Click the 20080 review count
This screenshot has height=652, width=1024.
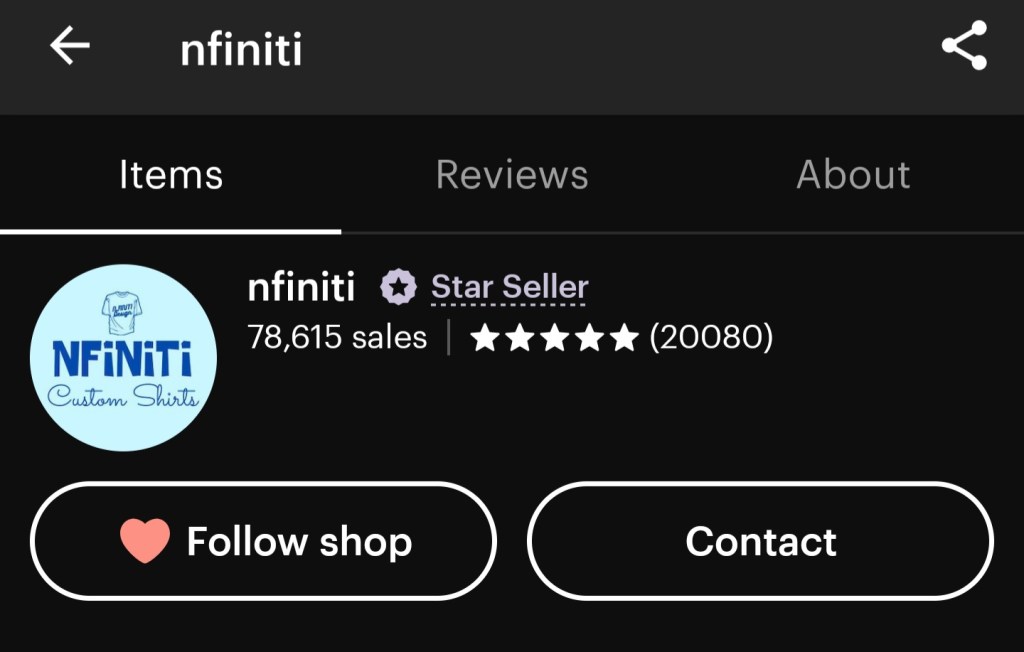(711, 338)
